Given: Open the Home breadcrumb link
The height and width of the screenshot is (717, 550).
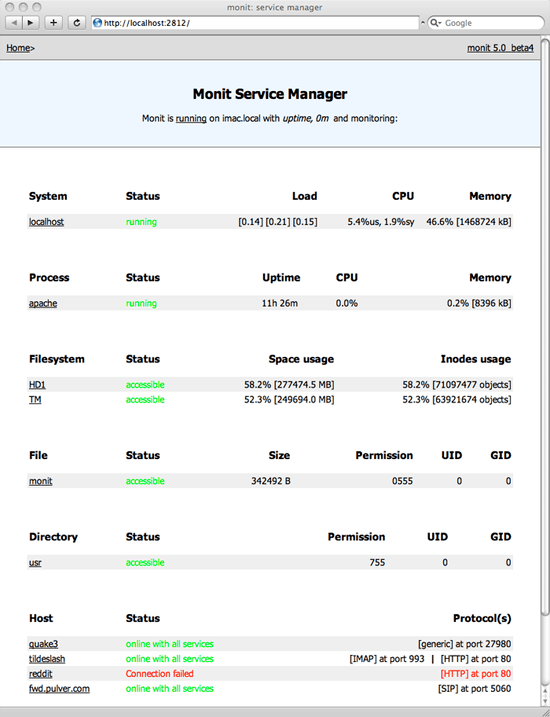Looking at the screenshot, I should pos(18,48).
